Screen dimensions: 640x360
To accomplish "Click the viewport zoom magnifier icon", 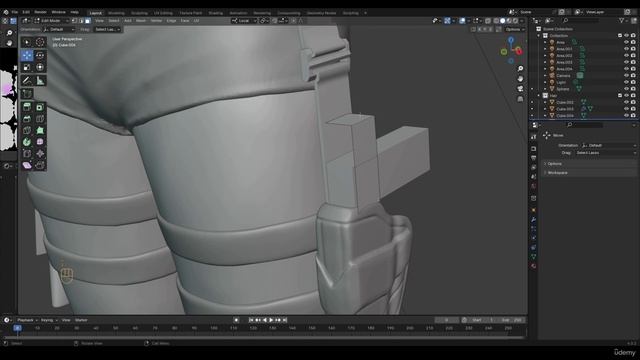I will tap(520, 69).
